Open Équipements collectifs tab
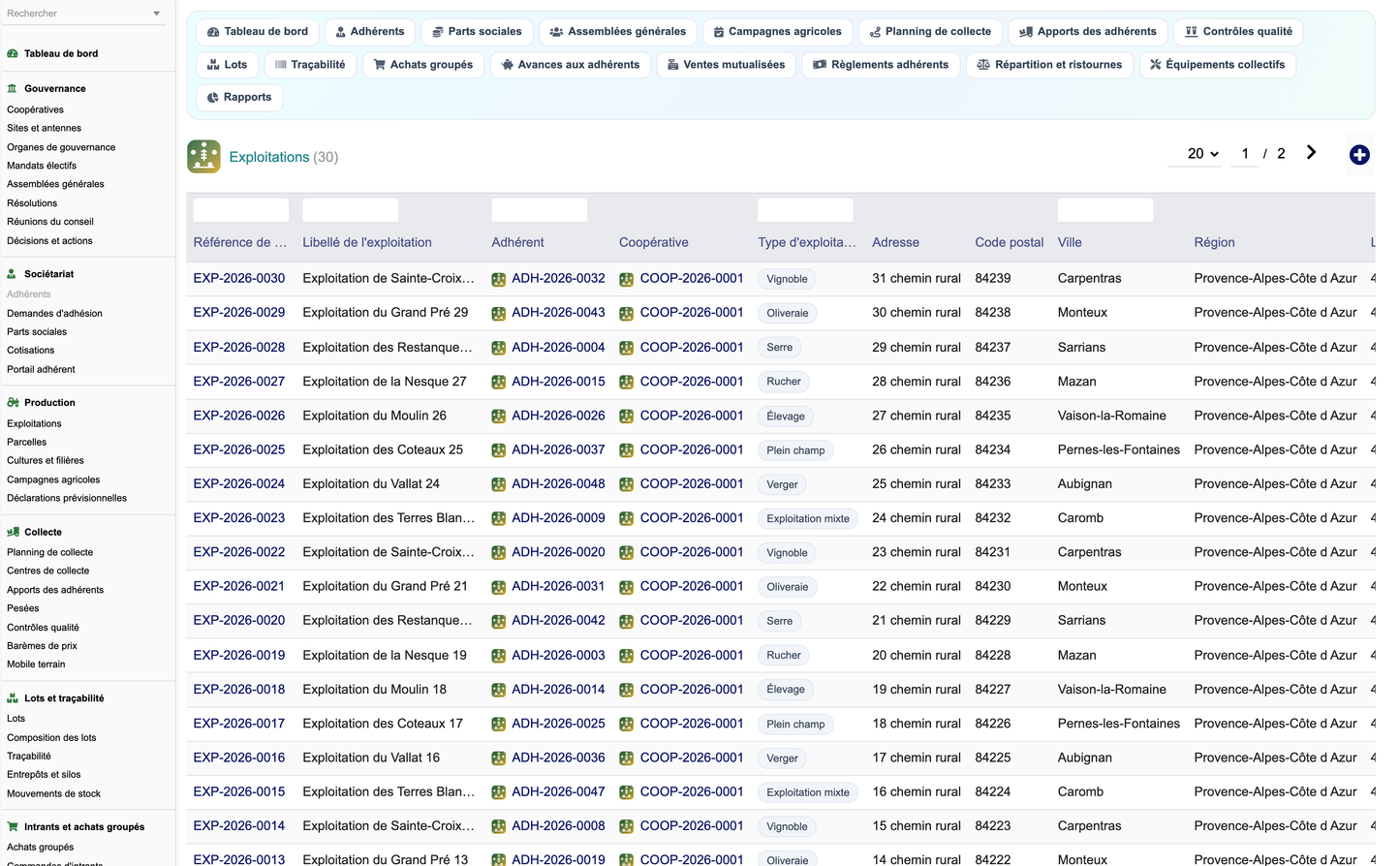The height and width of the screenshot is (866, 1400). tap(1218, 65)
